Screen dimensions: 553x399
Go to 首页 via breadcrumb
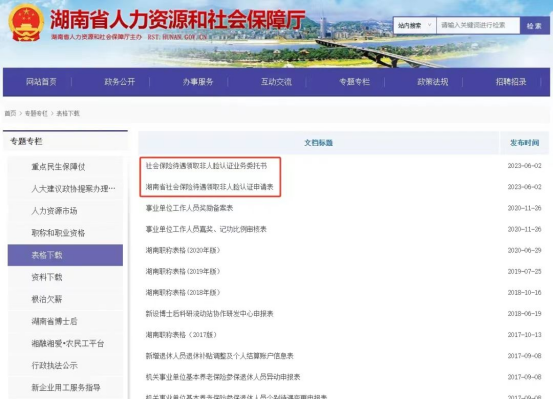10,113
